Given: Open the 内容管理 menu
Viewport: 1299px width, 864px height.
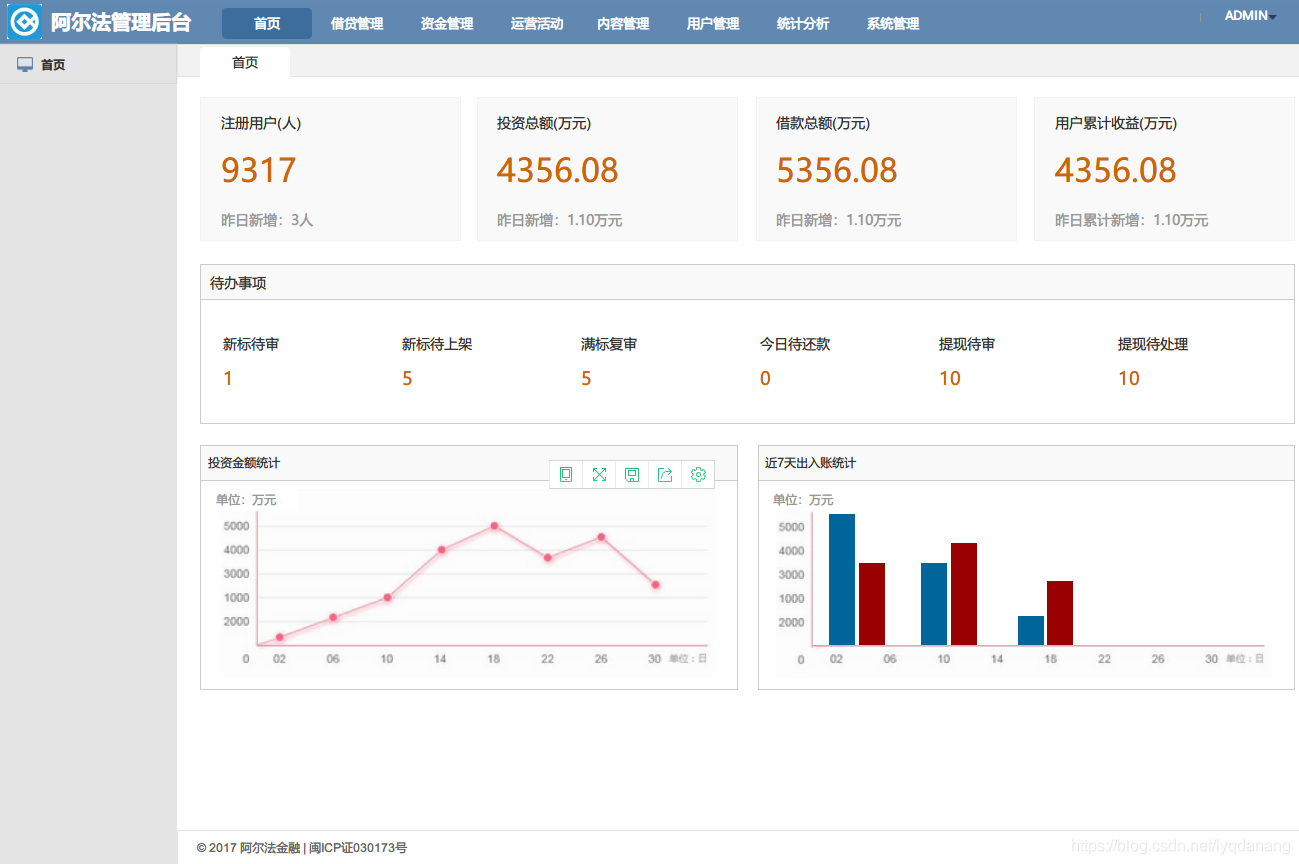Looking at the screenshot, I should tap(623, 23).
